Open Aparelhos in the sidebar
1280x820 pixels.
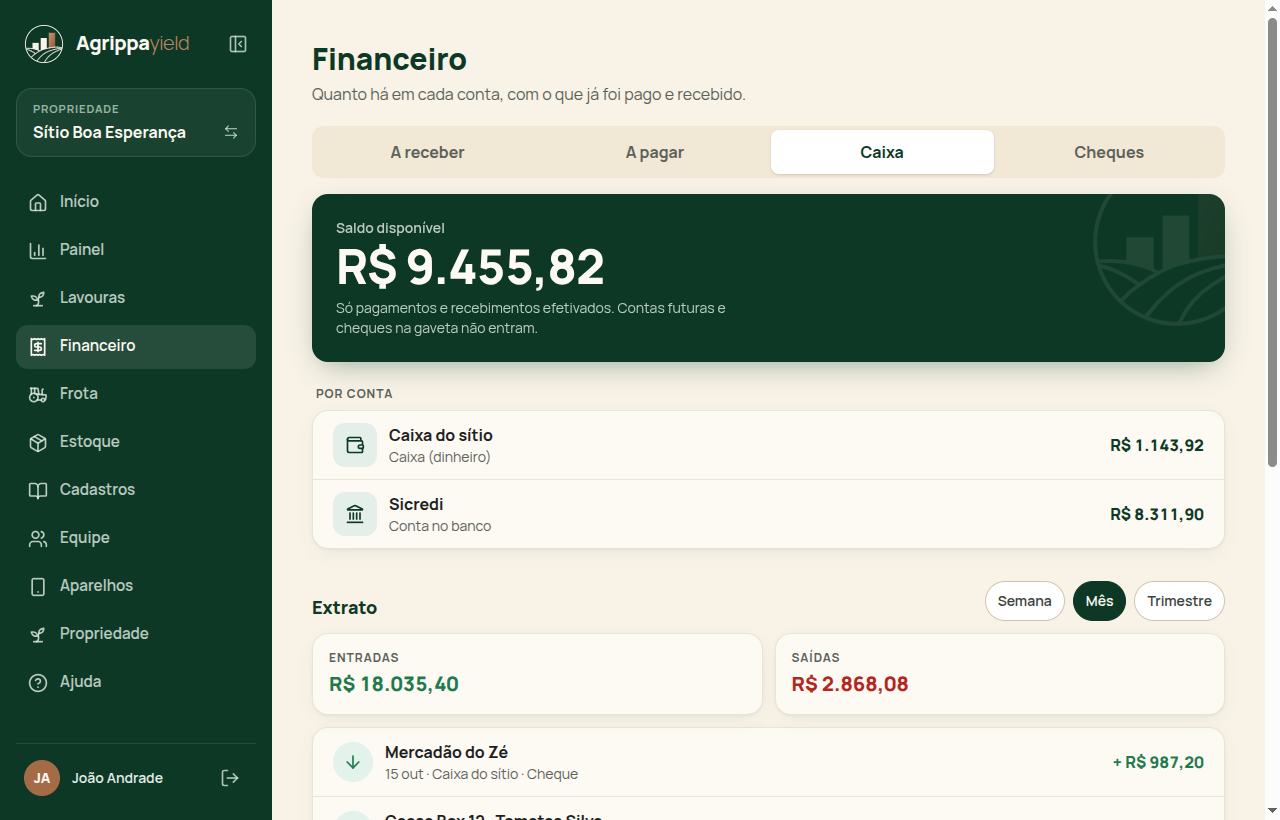tap(136, 586)
